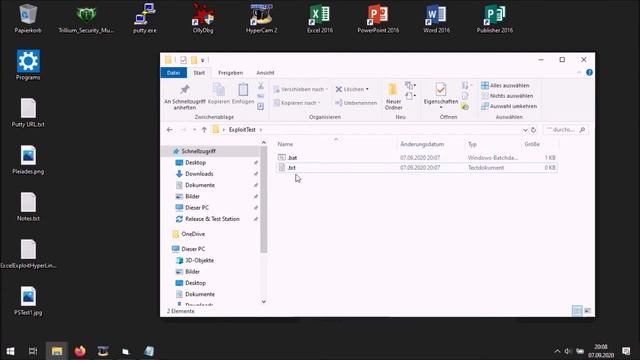
Task: Select the Programs gear desktop icon
Action: (x=28, y=65)
